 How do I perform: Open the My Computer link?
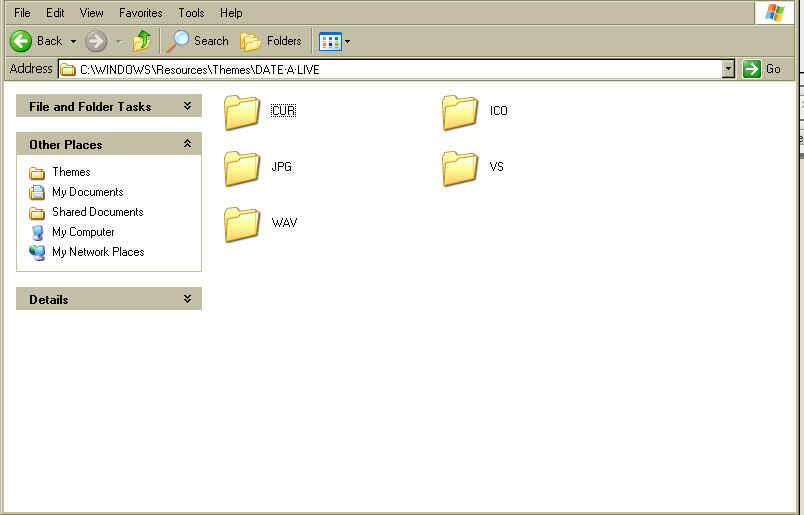(84, 232)
